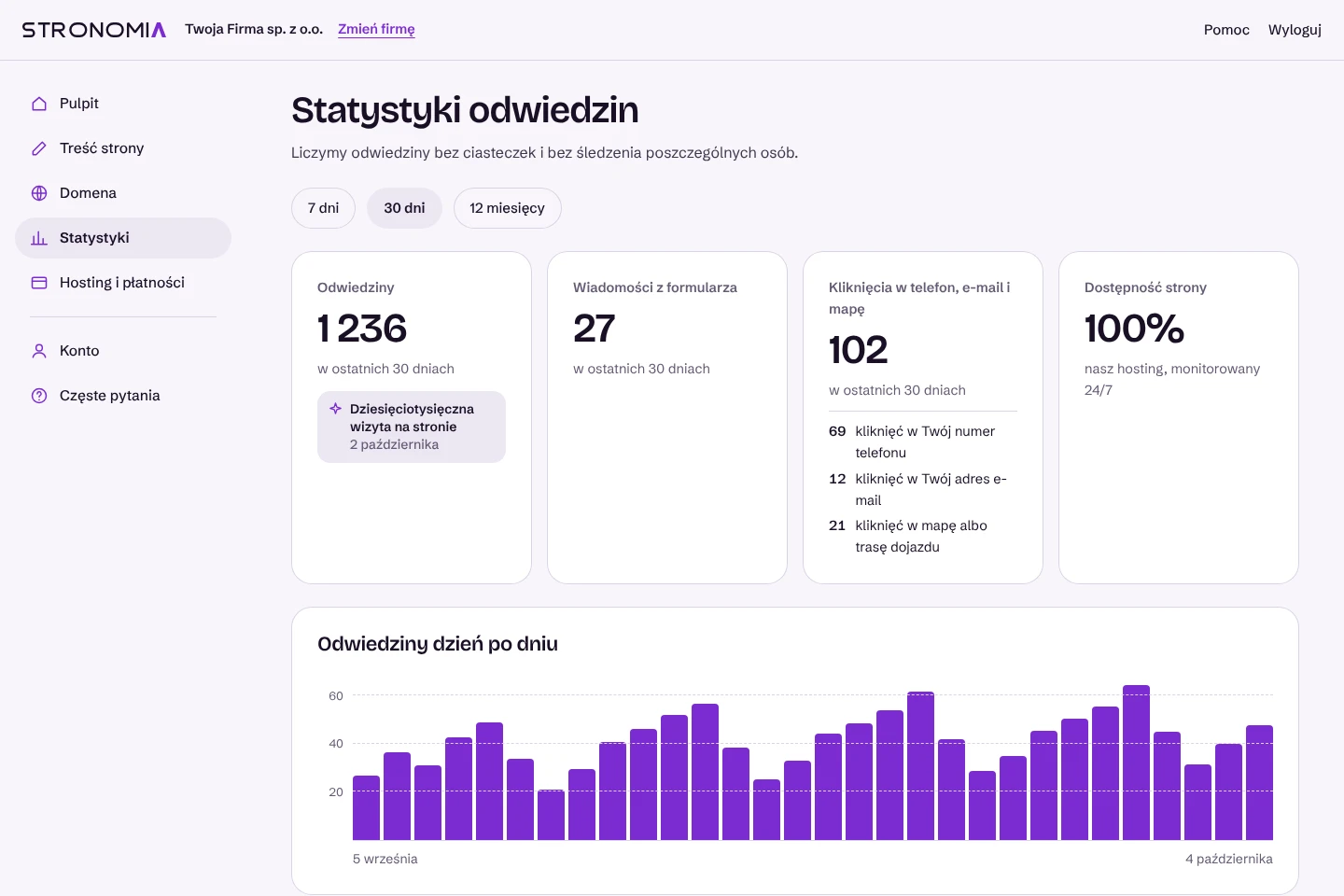1344x896 pixels.
Task: Click the 4 października axis label
Action: (x=1229, y=859)
